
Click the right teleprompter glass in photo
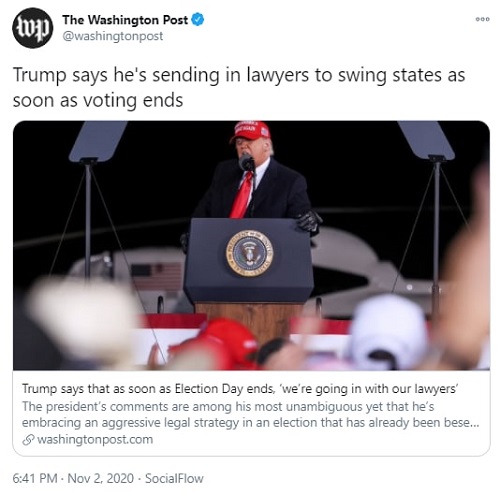[x=426, y=140]
